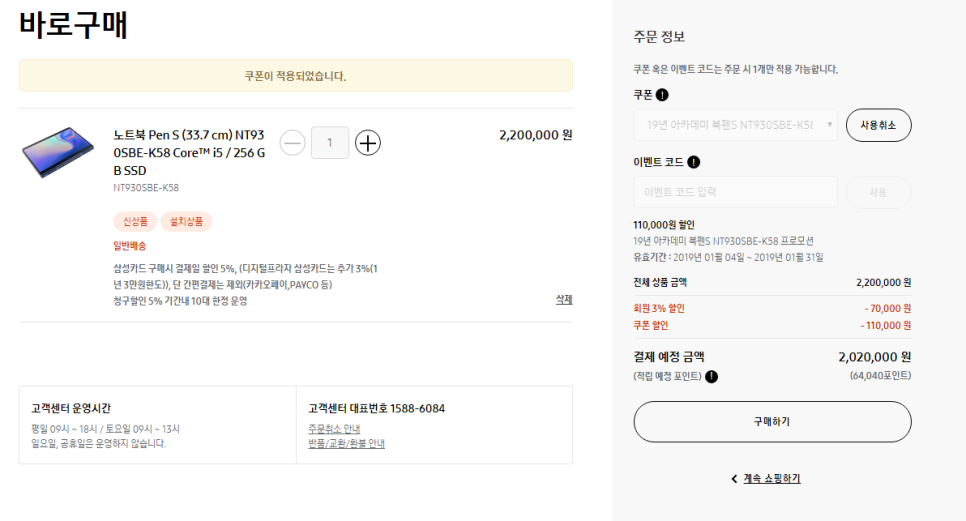
Task: Click the back chevron beside 계속 쇼핑하기
Action: pyautogui.click(x=734, y=479)
